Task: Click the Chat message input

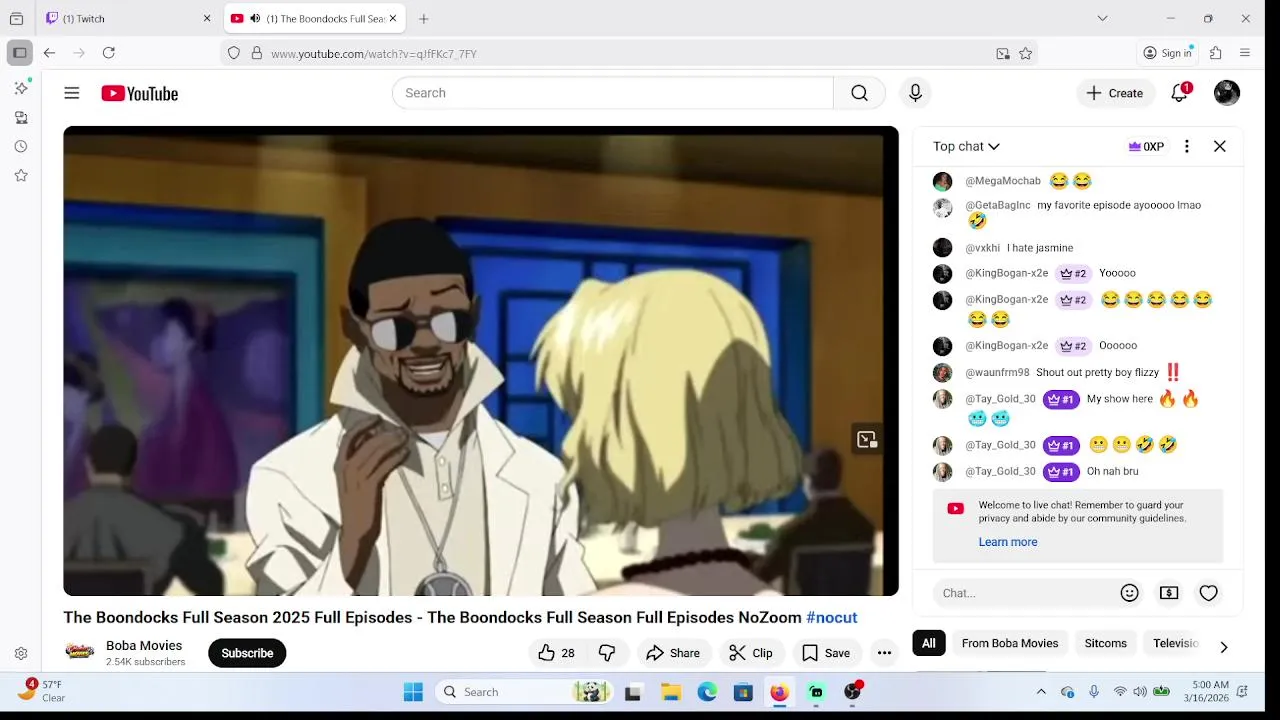Action: [x=1025, y=593]
